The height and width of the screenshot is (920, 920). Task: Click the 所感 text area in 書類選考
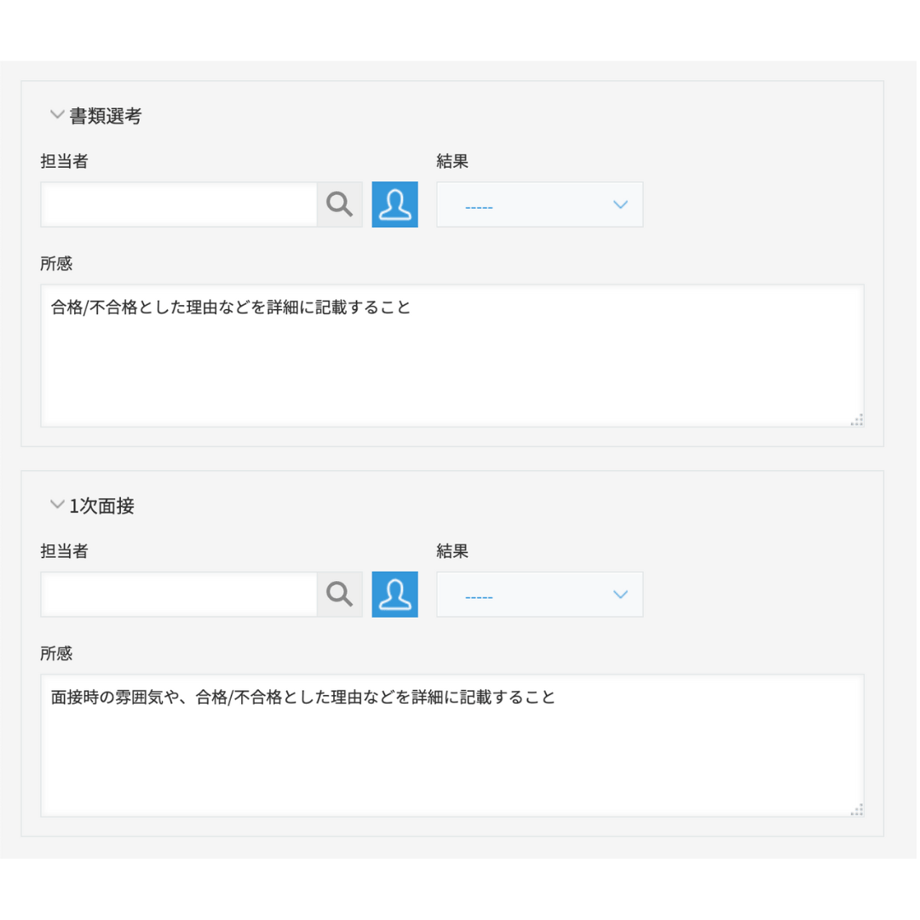point(452,356)
